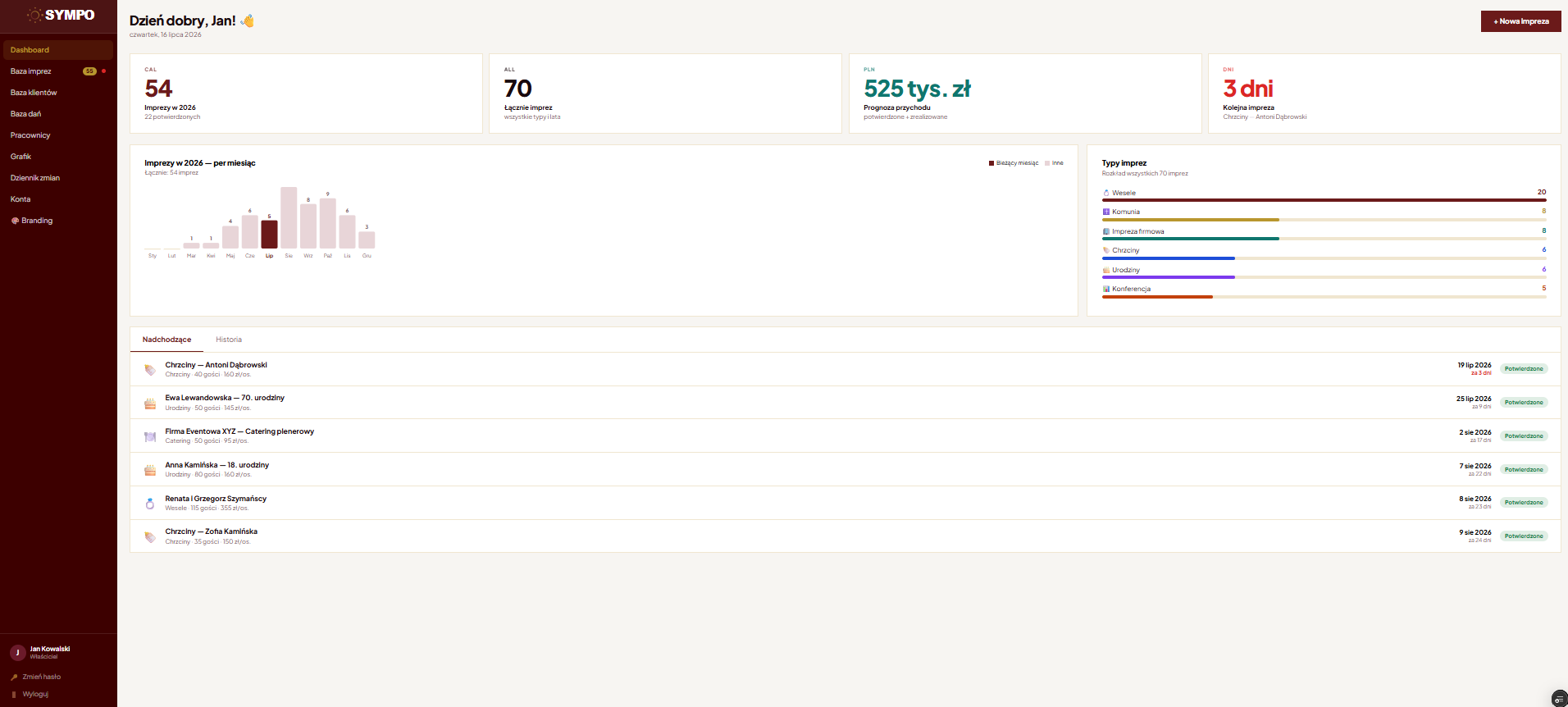Click the ring icon next to Wesele type
This screenshot has width=1568, height=707.
coord(1106,193)
